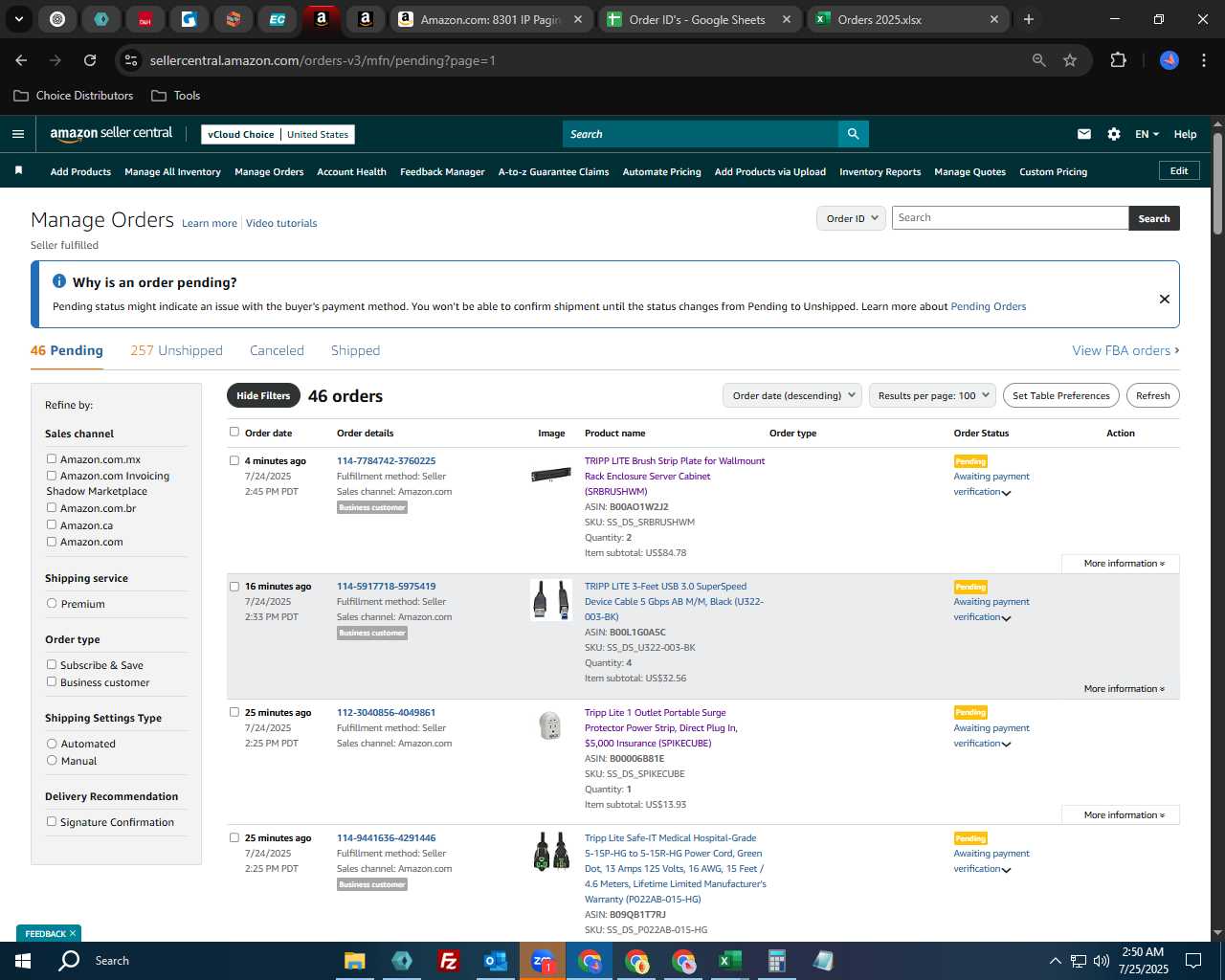
Task: Select the Premium shipping service radio
Action: pos(52,604)
